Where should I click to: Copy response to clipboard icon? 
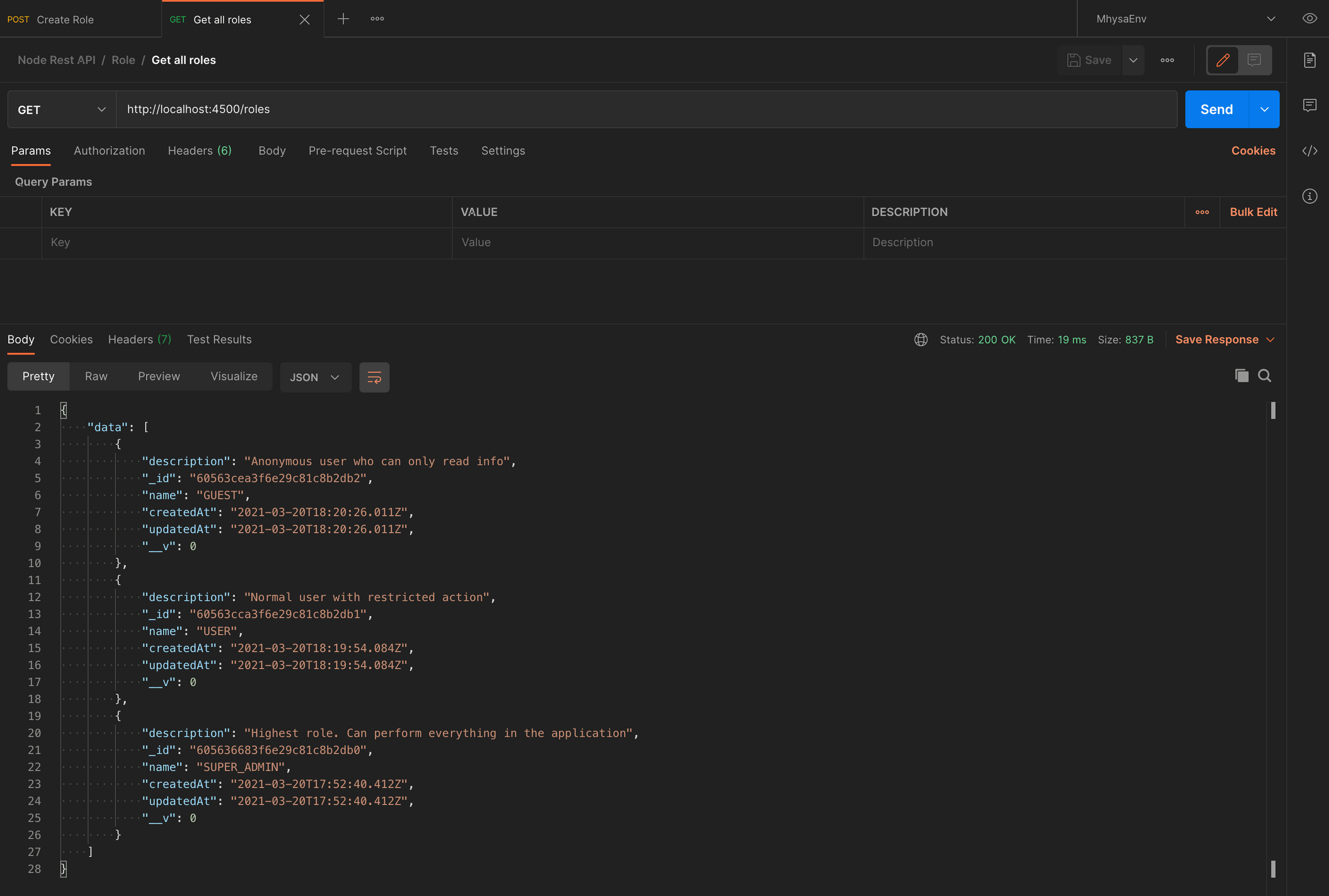[1241, 375]
